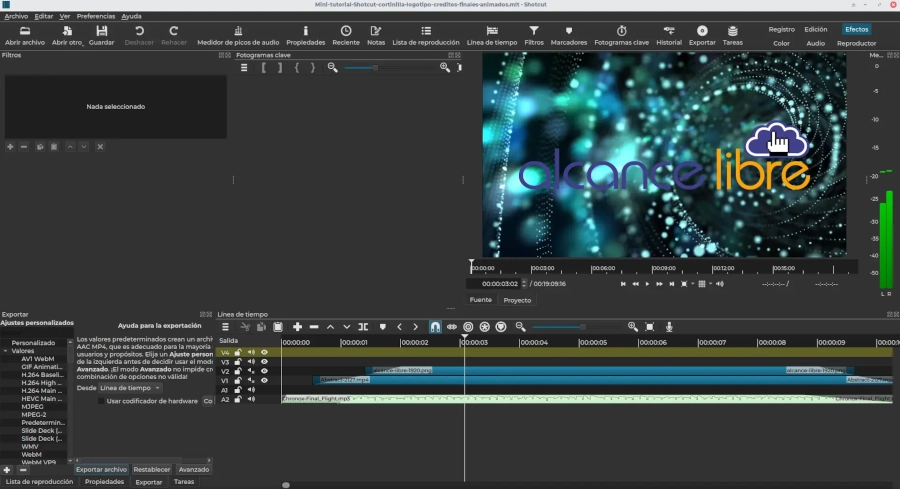The image size is (900, 489).
Task: Toggle ripple all tracks asterisk button
Action: click(x=484, y=327)
